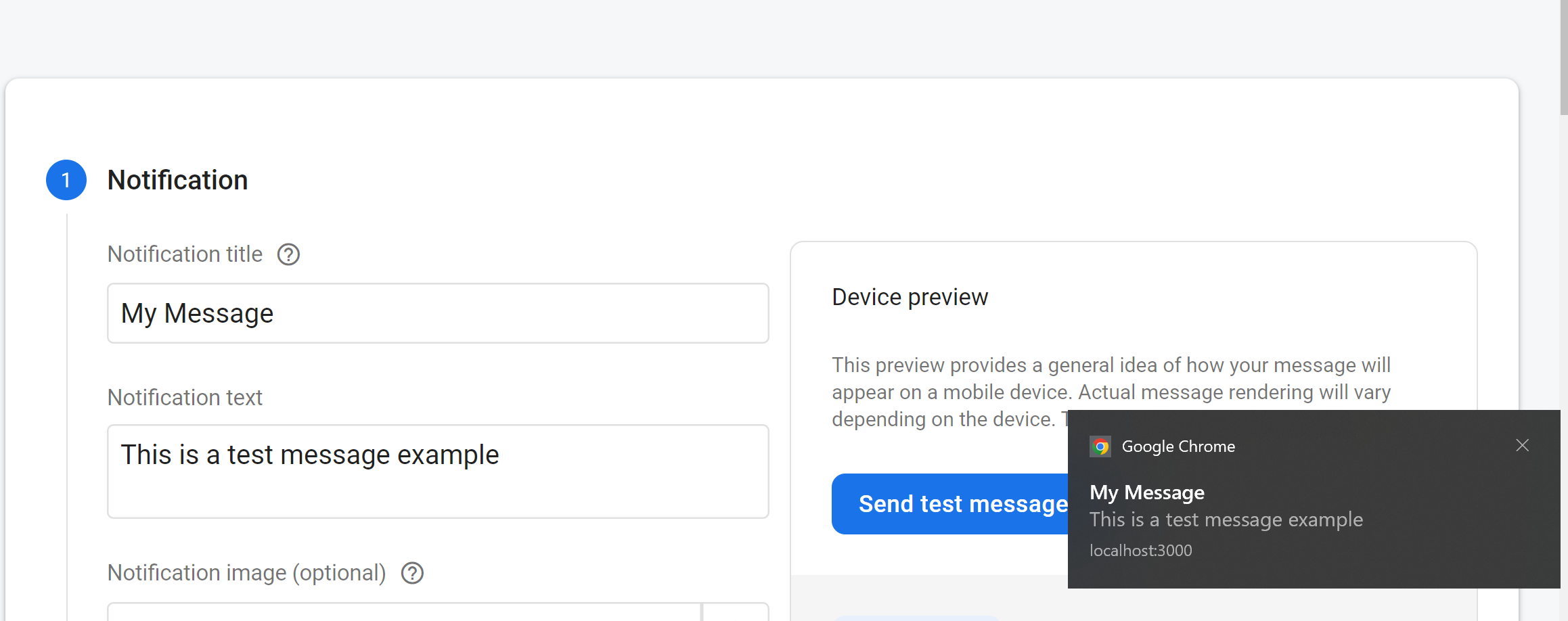The height and width of the screenshot is (621, 1568).
Task: Click the Chrome logo in the toast
Action: 1100,446
